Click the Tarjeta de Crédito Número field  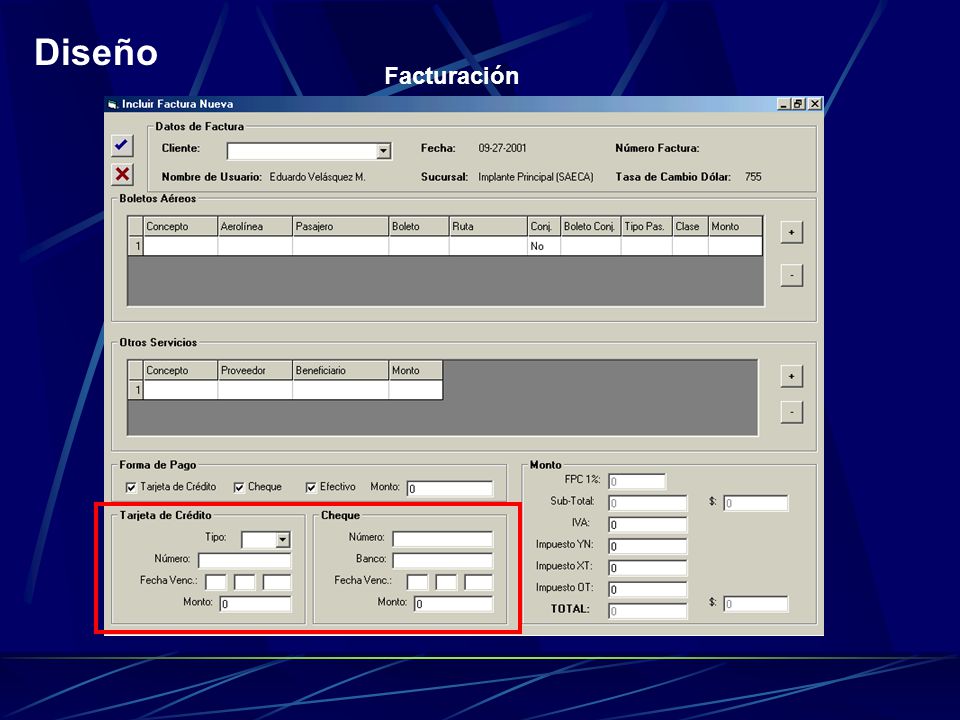(x=244, y=561)
